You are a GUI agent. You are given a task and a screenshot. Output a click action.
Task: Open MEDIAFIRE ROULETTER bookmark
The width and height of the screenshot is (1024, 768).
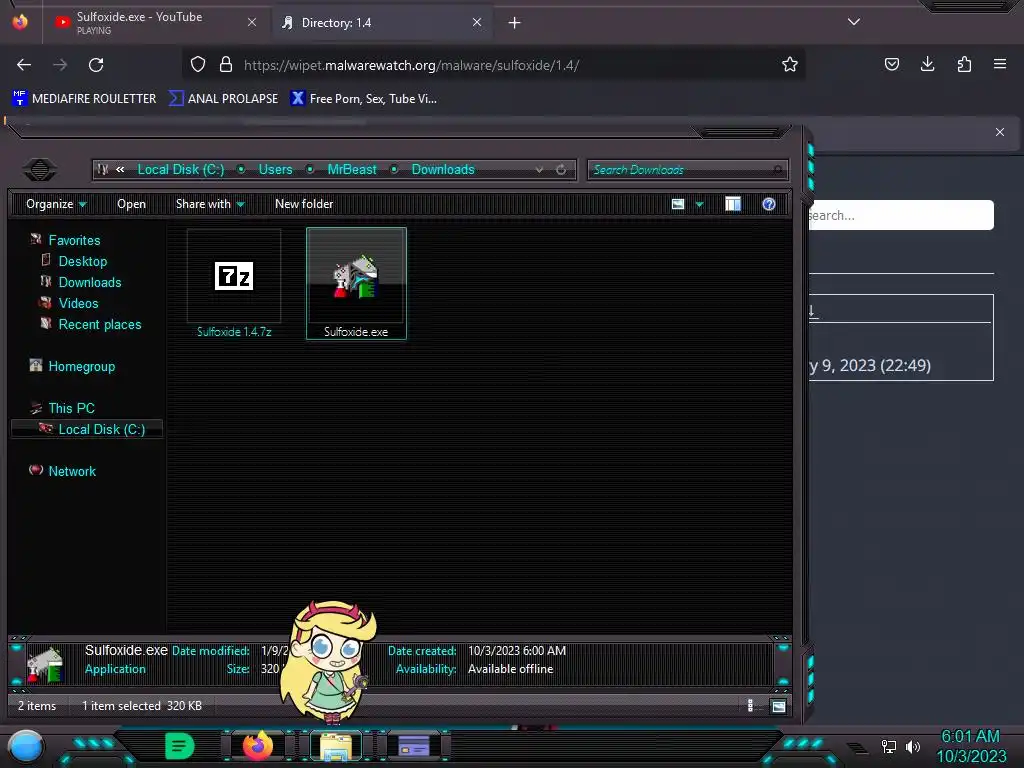pos(84,99)
